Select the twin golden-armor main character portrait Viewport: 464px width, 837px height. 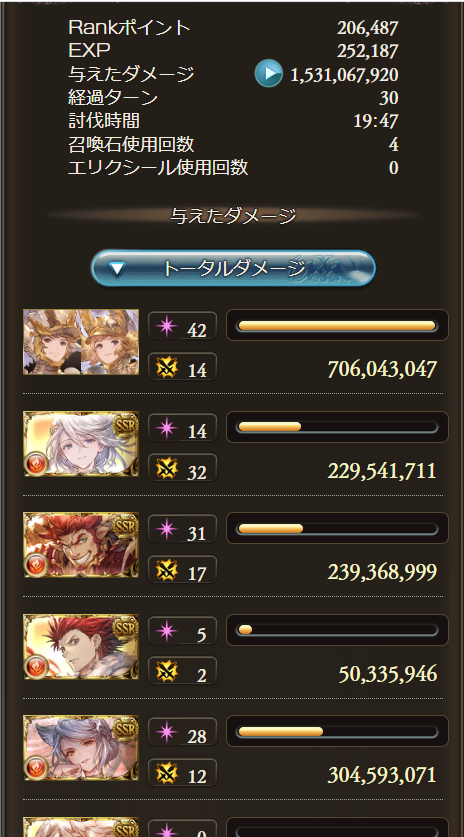click(81, 342)
